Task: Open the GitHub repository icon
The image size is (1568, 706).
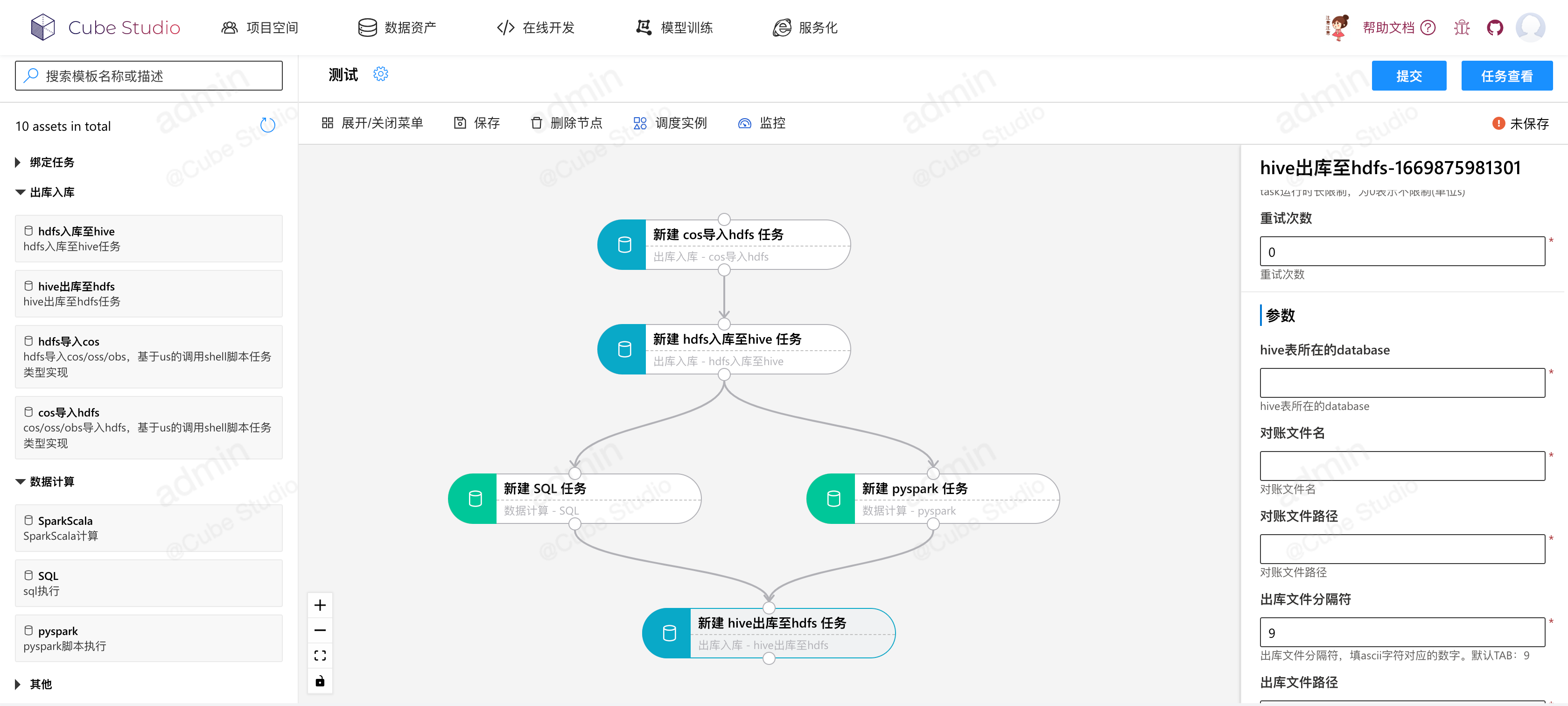Action: (1494, 28)
